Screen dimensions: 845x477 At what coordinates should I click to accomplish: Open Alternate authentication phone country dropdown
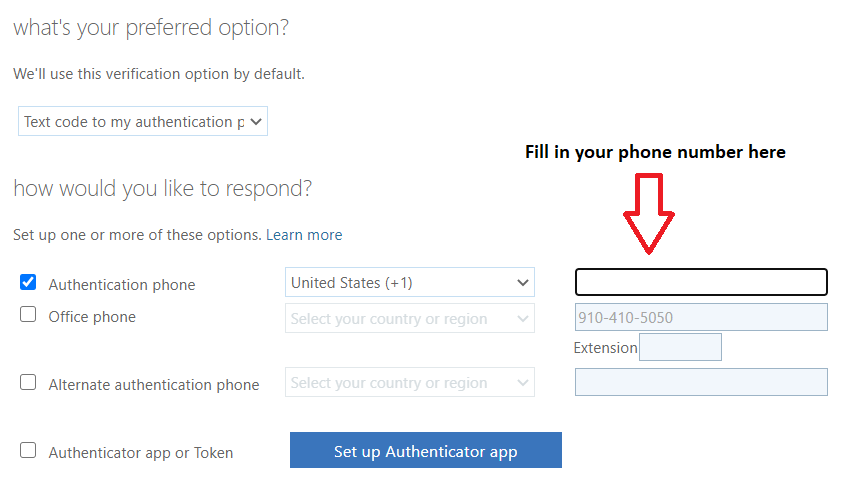[x=409, y=383]
